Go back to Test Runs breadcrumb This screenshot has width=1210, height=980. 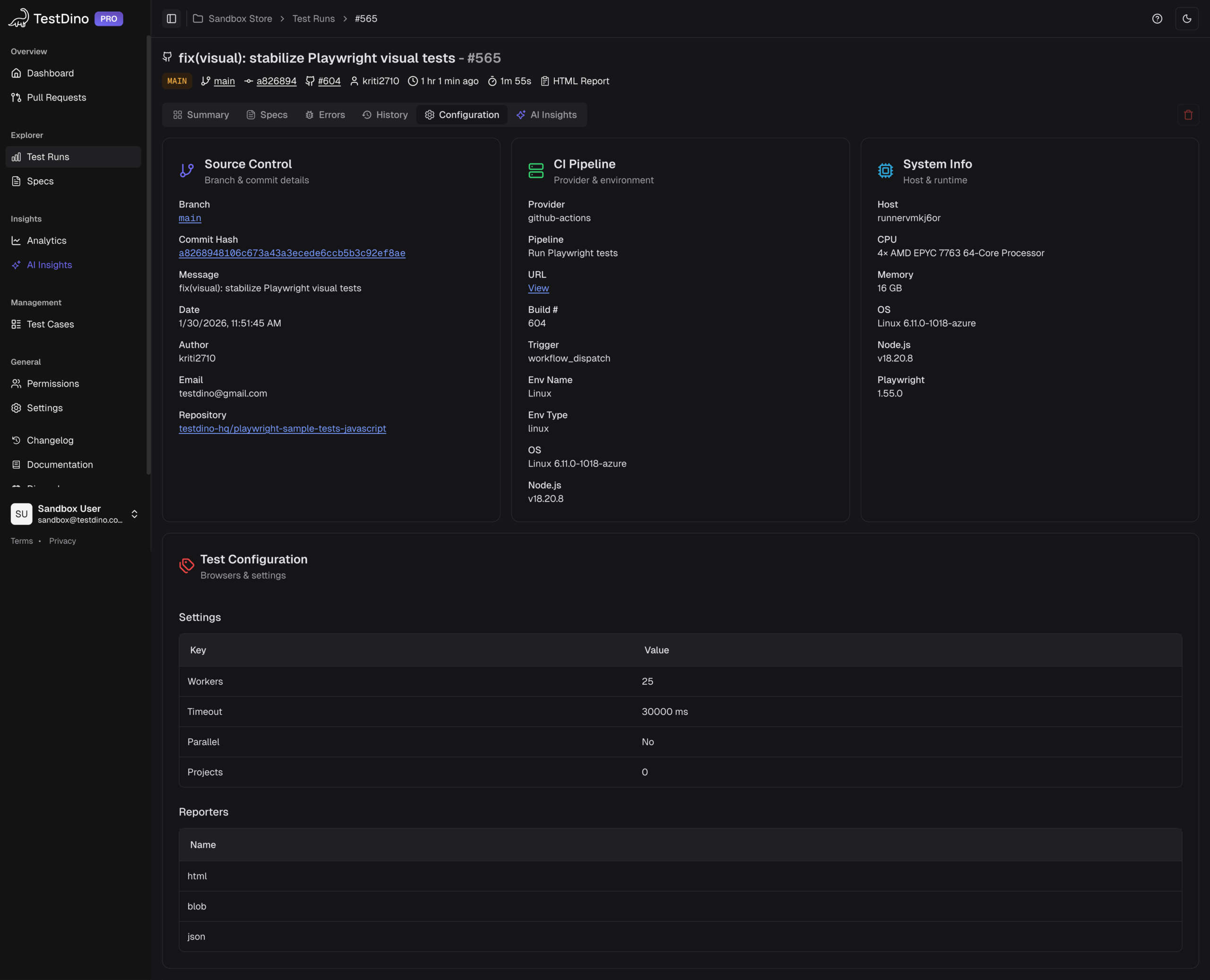(313, 18)
